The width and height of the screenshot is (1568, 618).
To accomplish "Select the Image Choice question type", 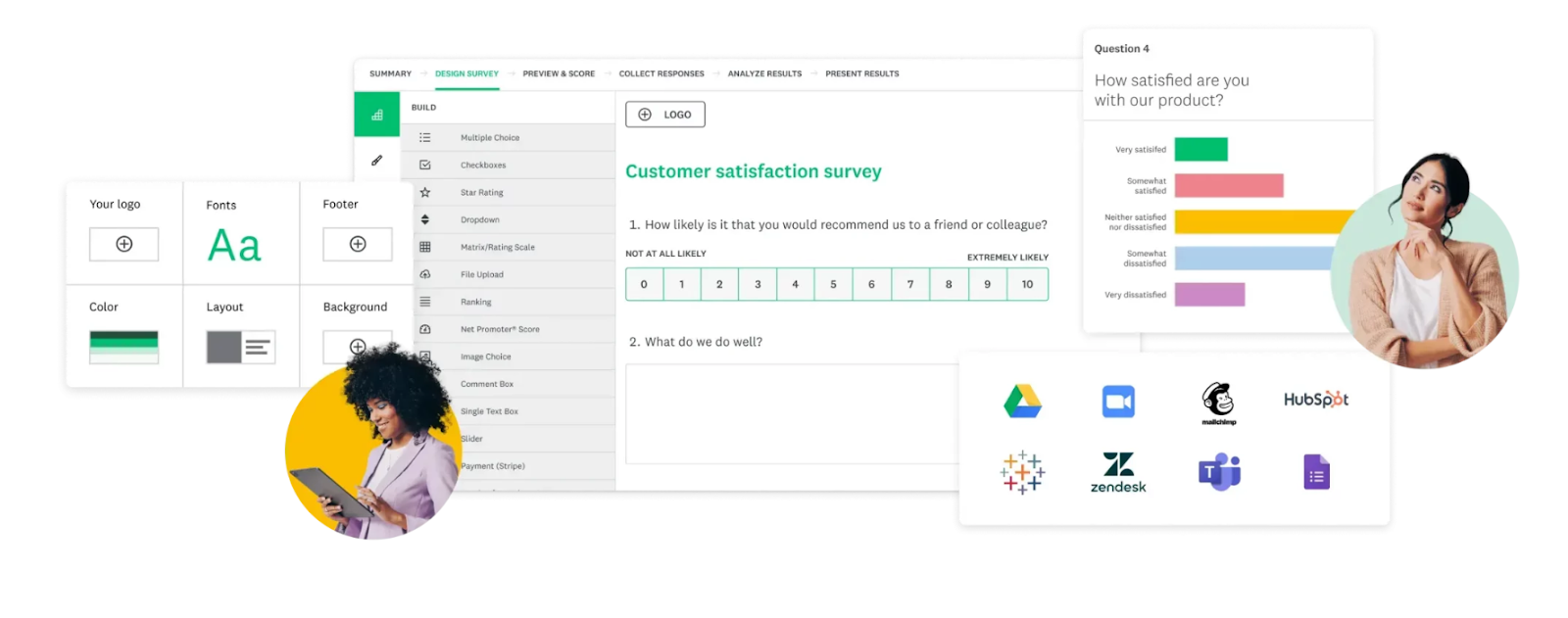I will click(x=508, y=357).
